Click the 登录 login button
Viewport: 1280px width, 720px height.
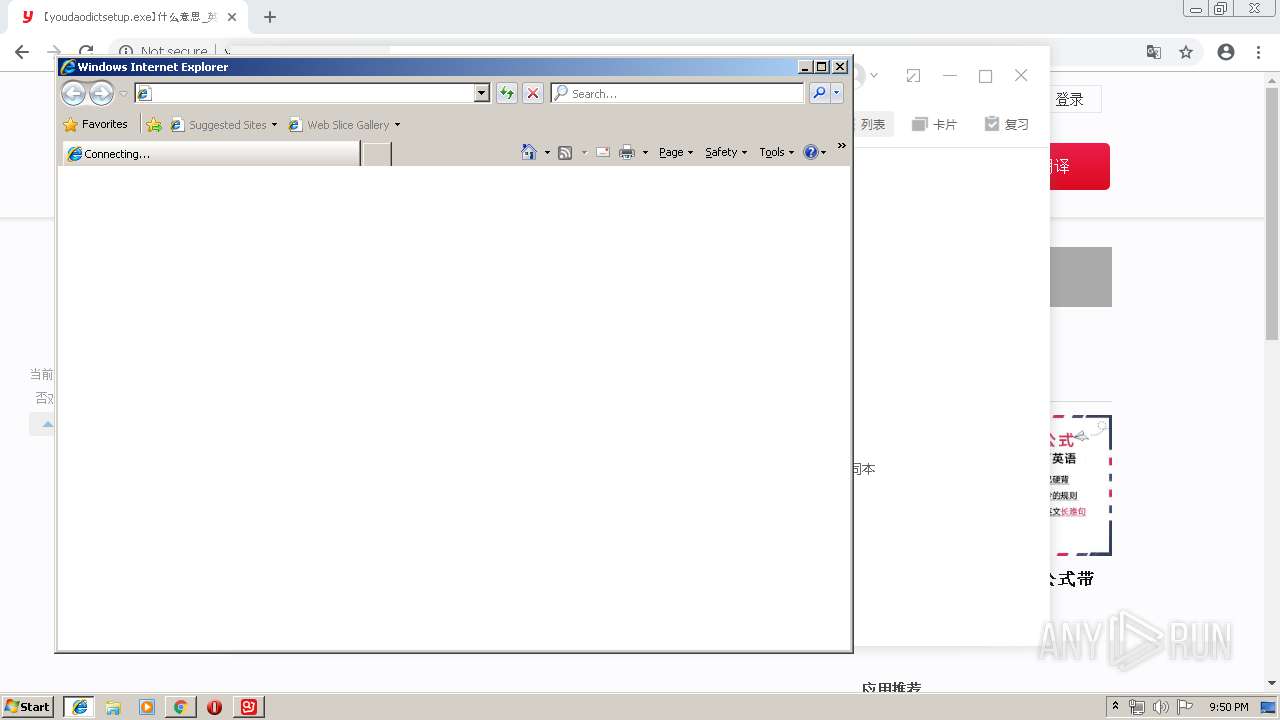[1070, 99]
